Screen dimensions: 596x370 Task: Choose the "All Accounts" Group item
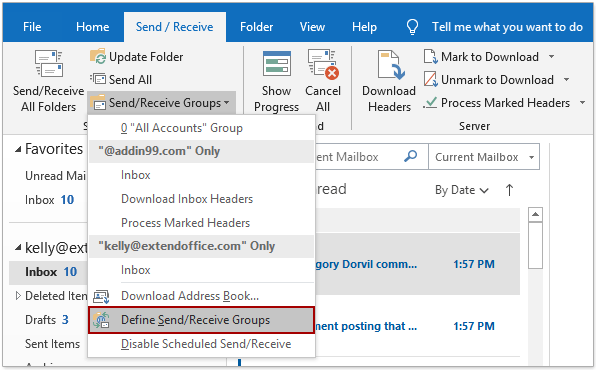[201, 128]
